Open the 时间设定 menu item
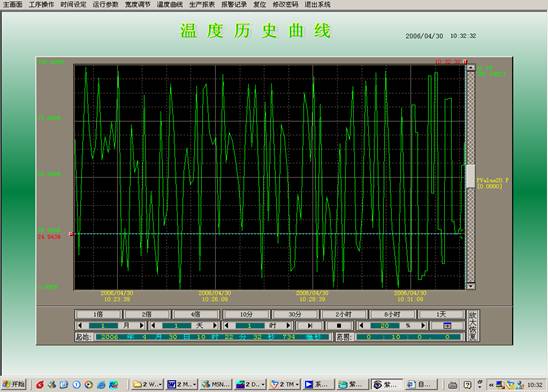This screenshot has width=548, height=392. tap(73, 5)
